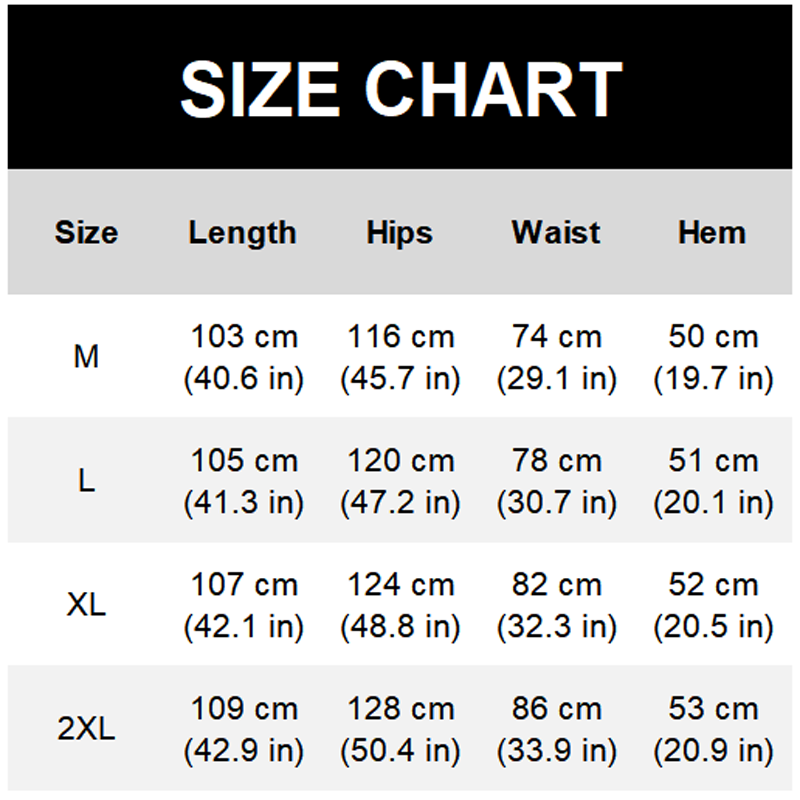Screen dimensions: 800x800
Task: Select the Size column header
Action: [86, 233]
